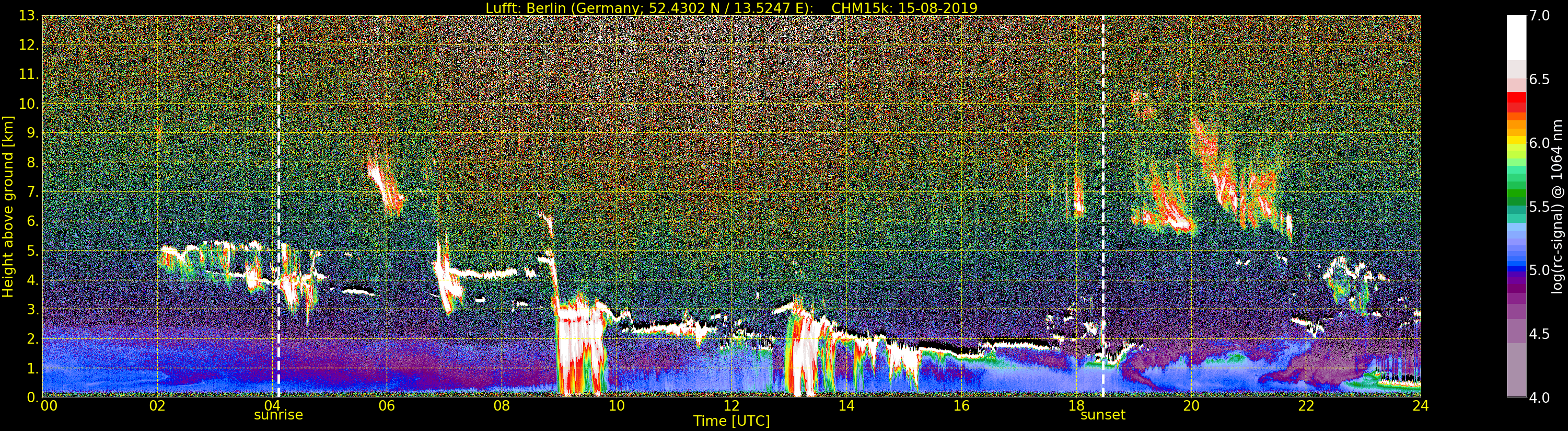Click the dashed white sunrise line in the plot
1568x431 pixels.
click(x=278, y=207)
